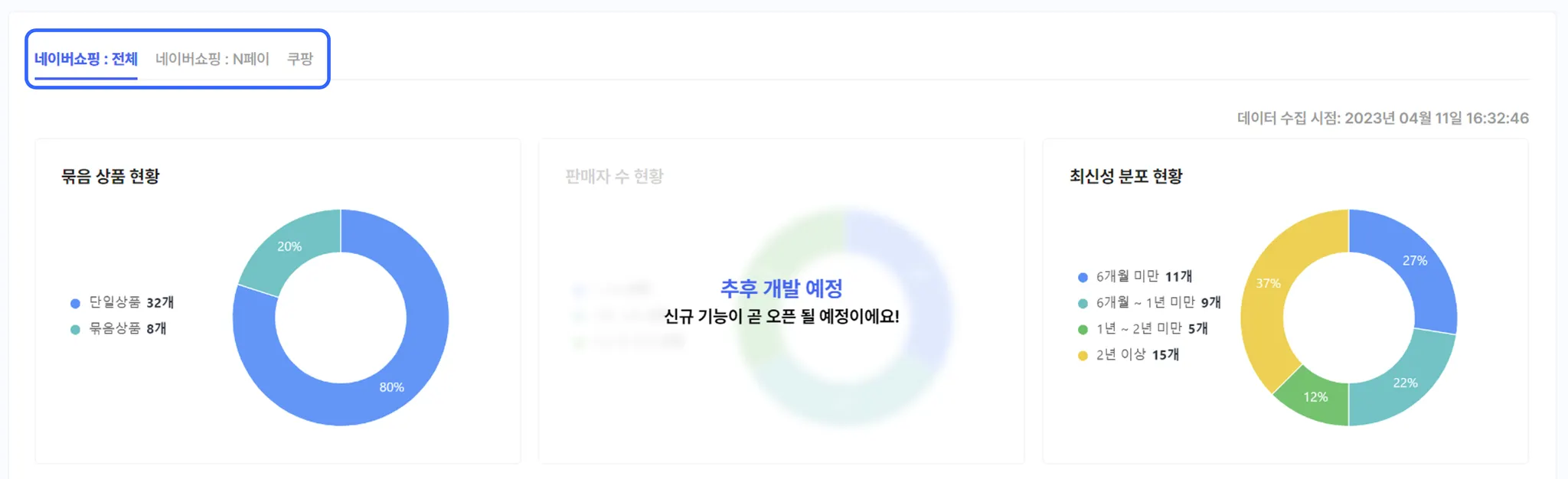Toggle the 1년 ~ 2년 미만 legend entry

pyautogui.click(x=1142, y=328)
